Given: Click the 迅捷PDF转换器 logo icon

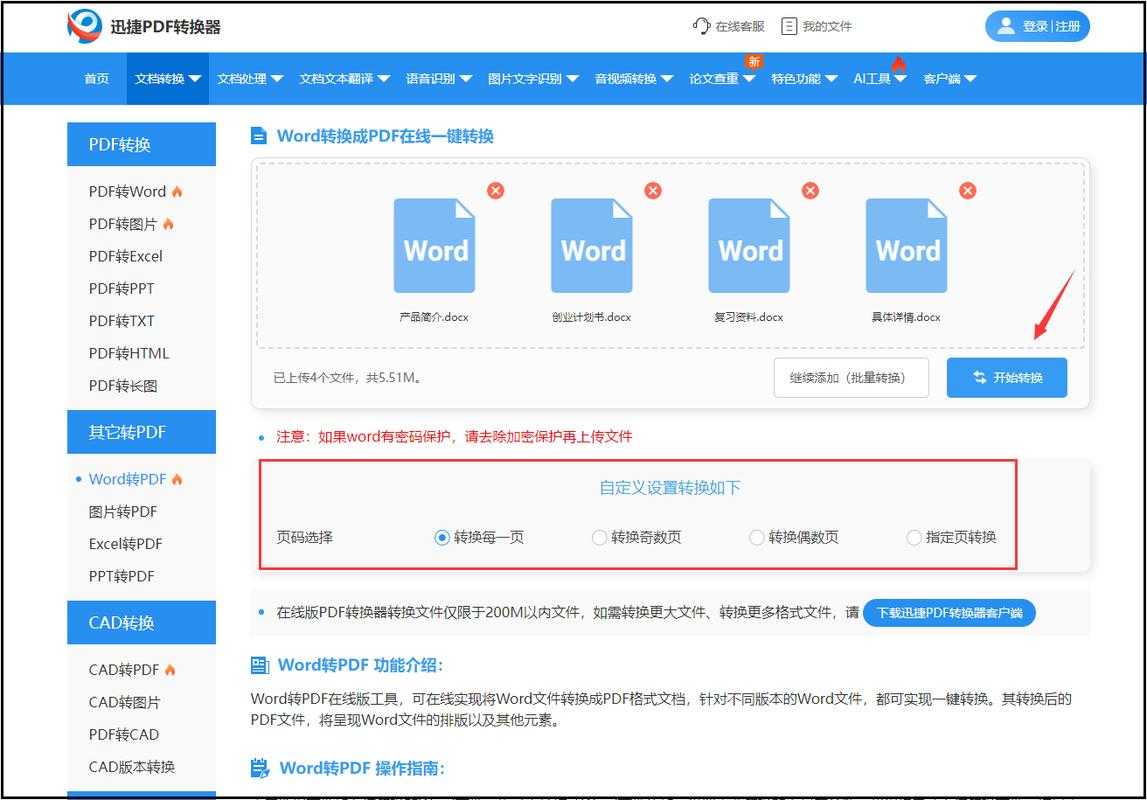Looking at the screenshot, I should pyautogui.click(x=82, y=27).
